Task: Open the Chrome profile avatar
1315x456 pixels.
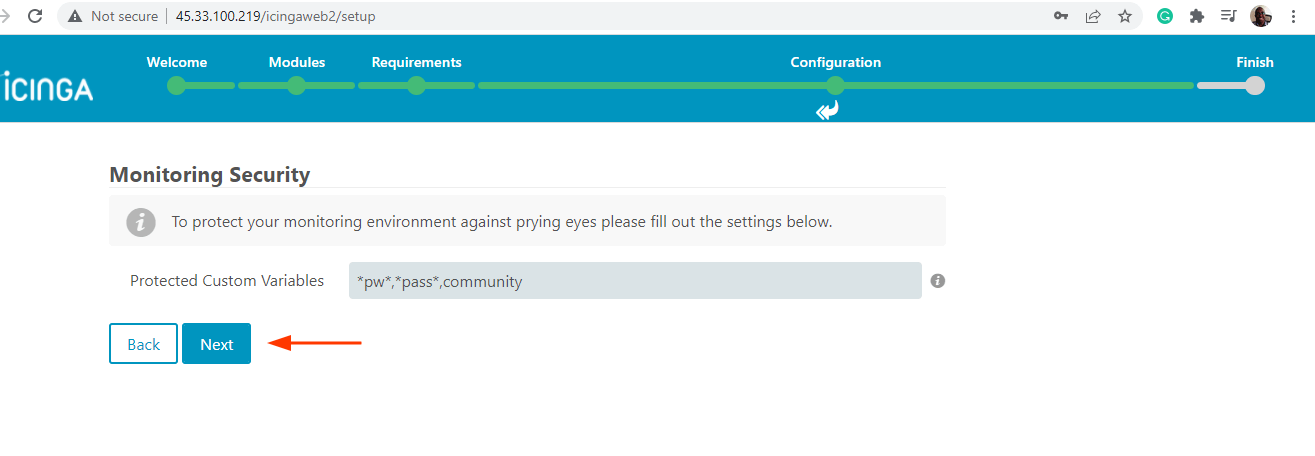Action: [x=1261, y=16]
